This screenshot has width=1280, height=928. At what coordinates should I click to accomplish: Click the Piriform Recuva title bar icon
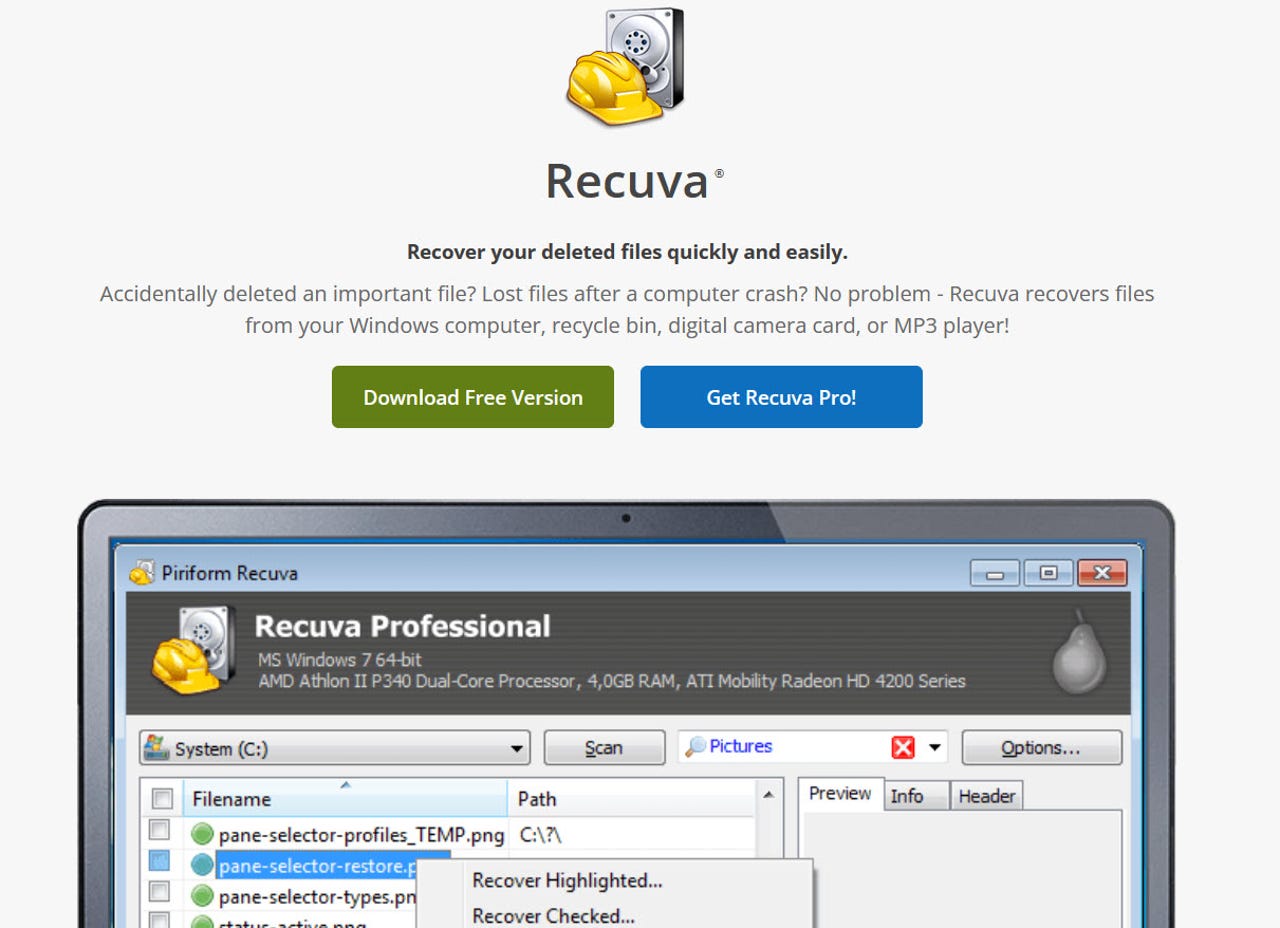tap(143, 573)
